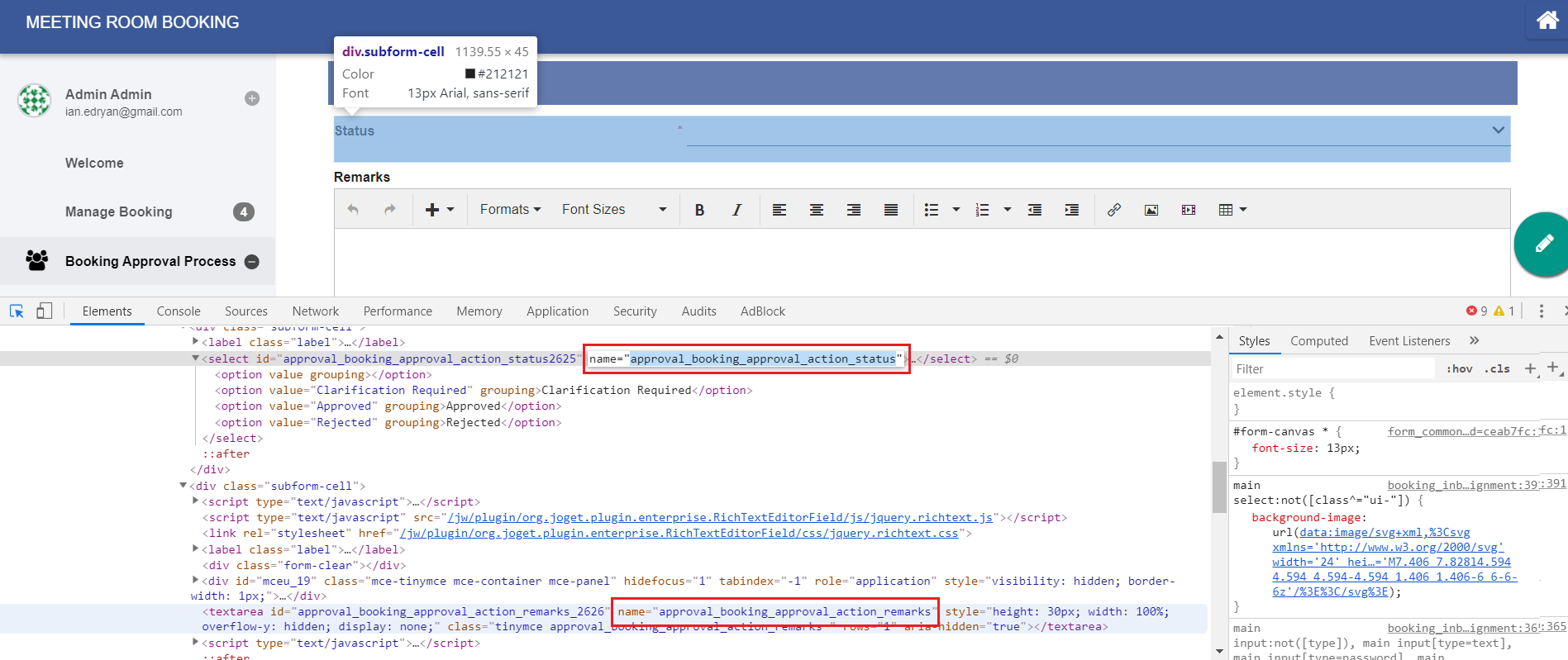Toggle the :hov element state panel
1568x660 pixels.
(1459, 369)
